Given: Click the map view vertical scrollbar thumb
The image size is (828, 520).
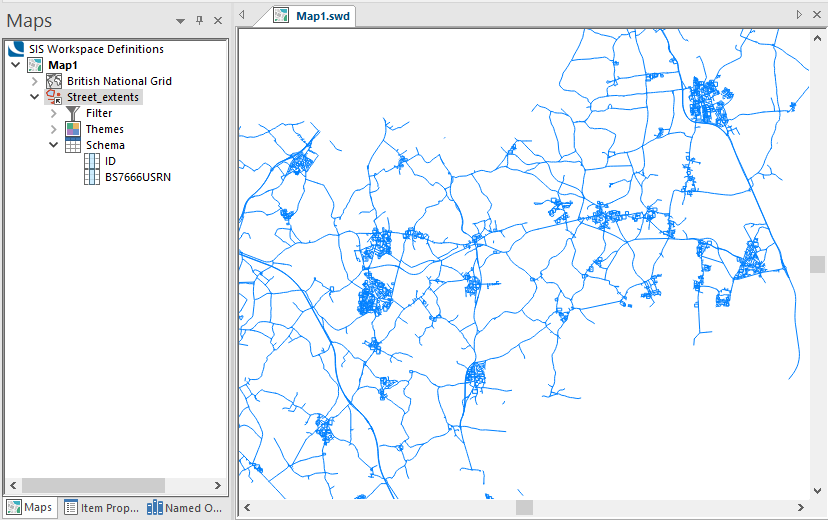Looking at the screenshot, I should (817, 264).
